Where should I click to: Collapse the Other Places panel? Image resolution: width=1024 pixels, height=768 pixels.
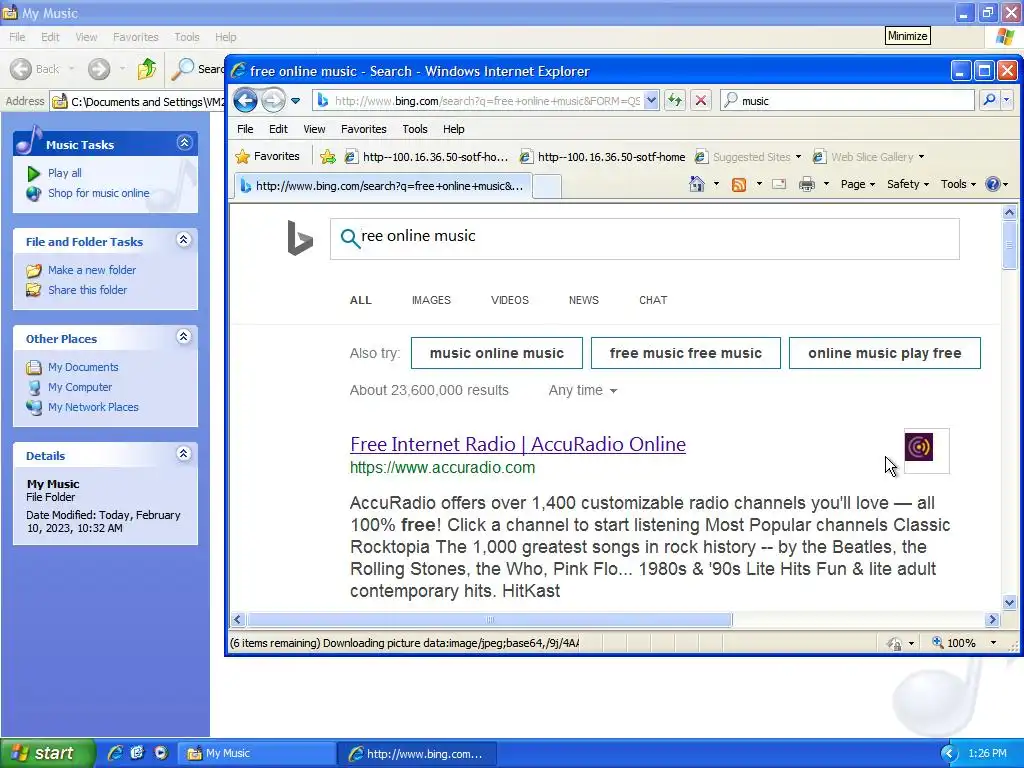pos(184,336)
